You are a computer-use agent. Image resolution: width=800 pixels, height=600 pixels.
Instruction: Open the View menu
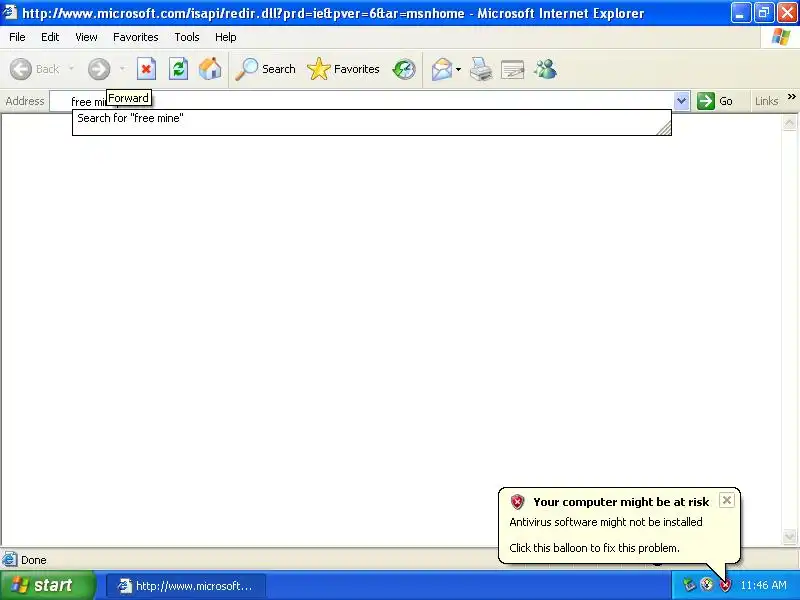86,37
